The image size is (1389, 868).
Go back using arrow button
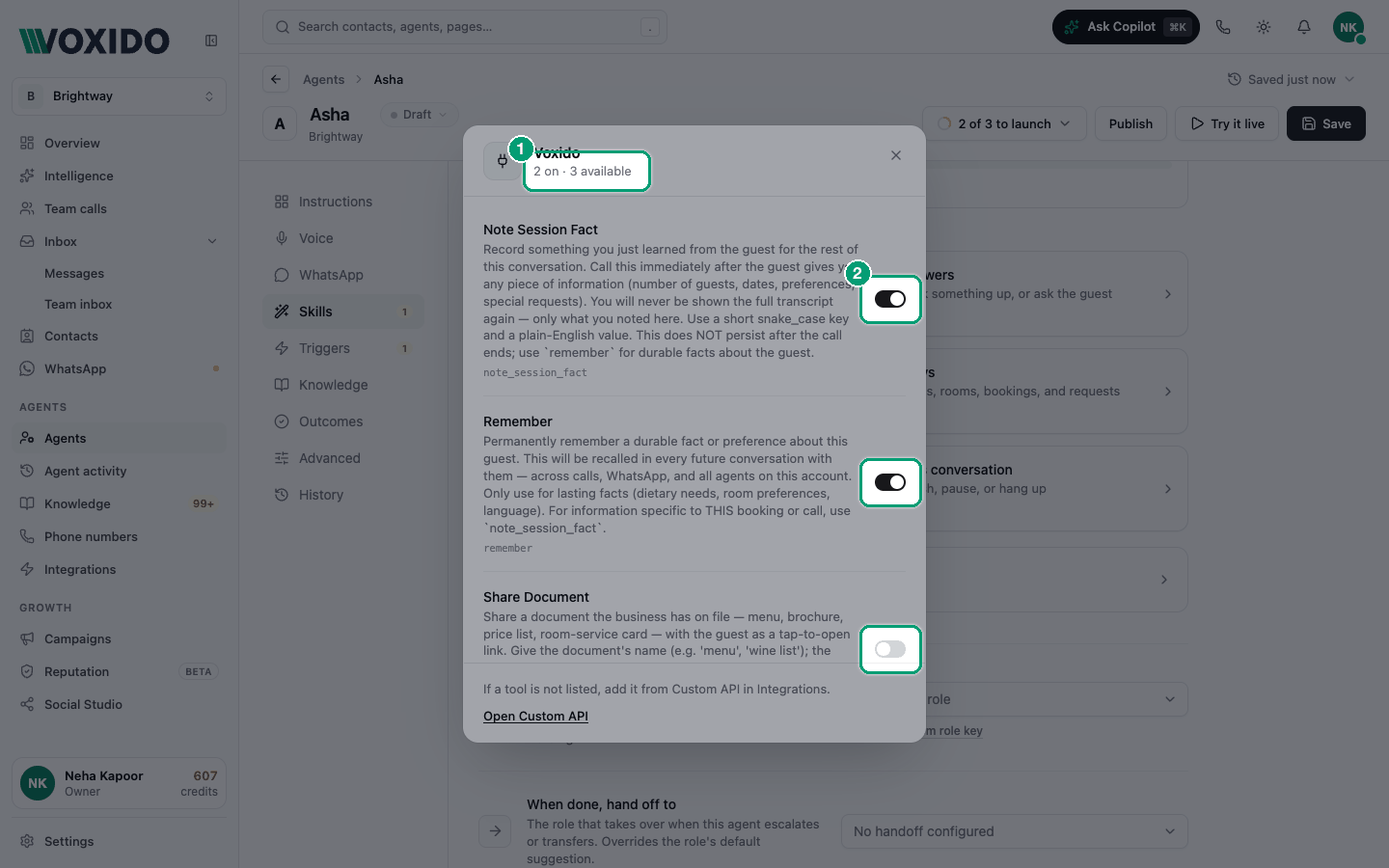point(276,79)
